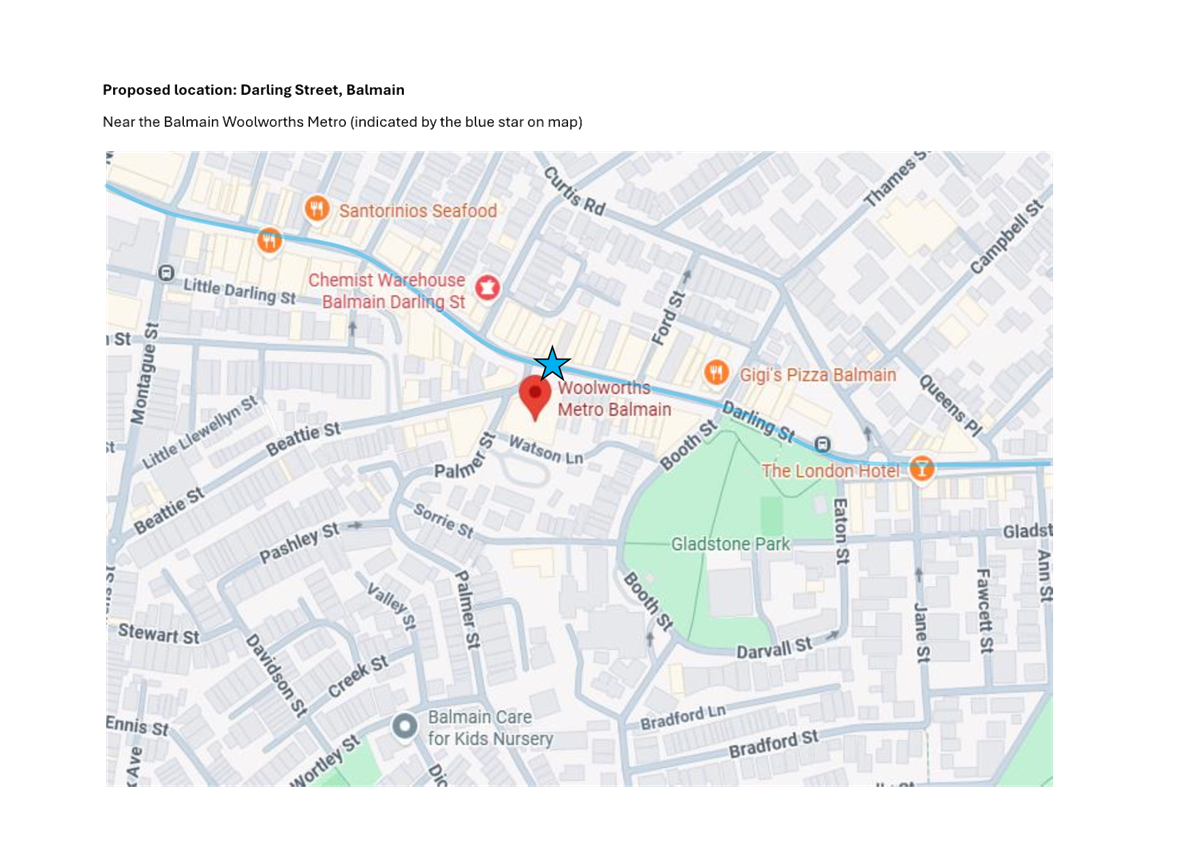Open The London Hotel text label
The image size is (1194, 844).
point(830,470)
